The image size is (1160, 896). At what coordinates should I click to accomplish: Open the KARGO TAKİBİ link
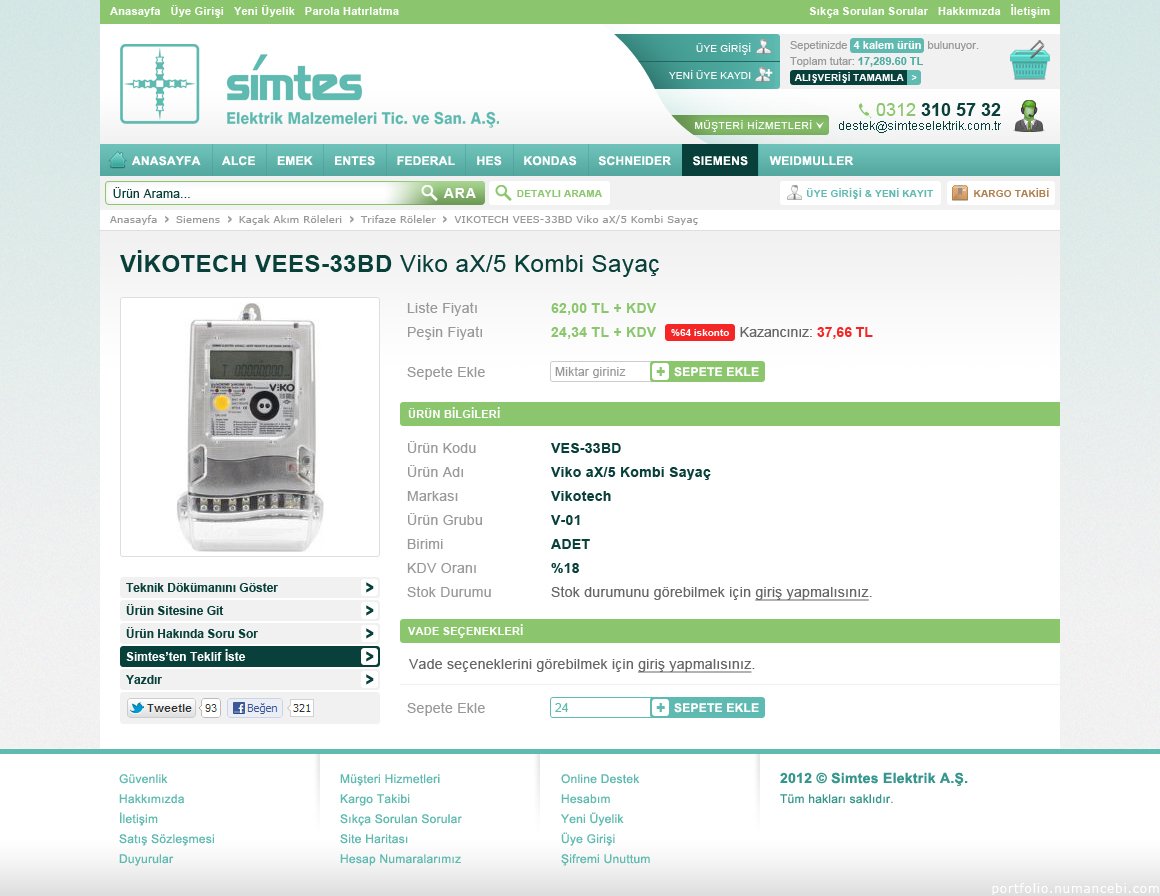(x=1001, y=193)
